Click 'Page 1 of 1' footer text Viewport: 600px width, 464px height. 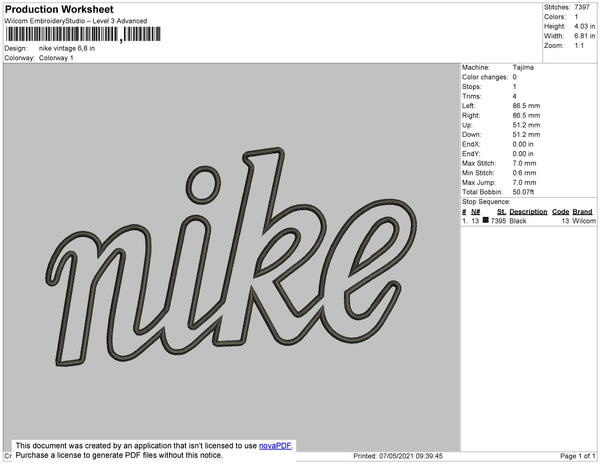[x=578, y=456]
